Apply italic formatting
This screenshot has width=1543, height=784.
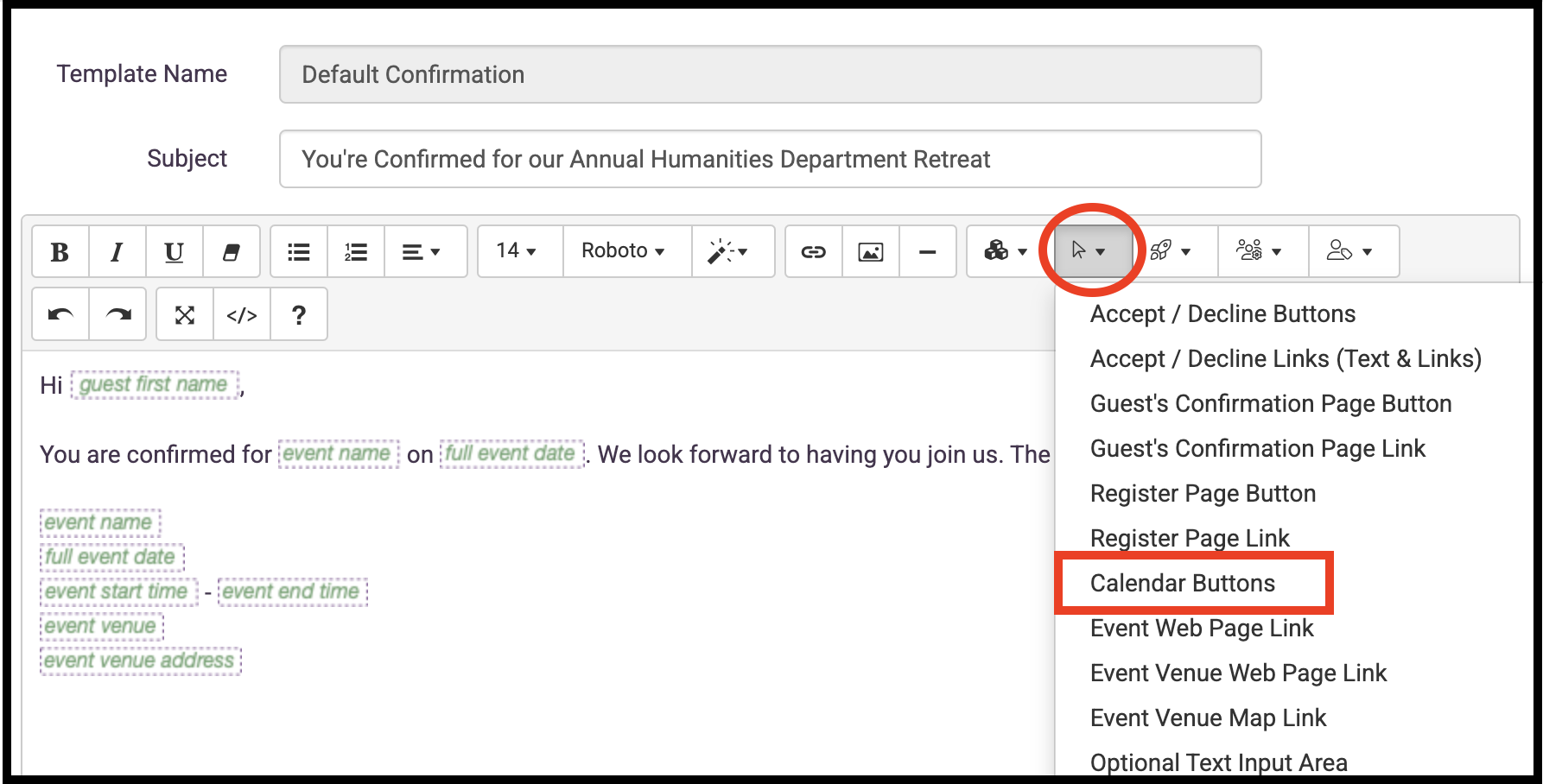[x=117, y=252]
